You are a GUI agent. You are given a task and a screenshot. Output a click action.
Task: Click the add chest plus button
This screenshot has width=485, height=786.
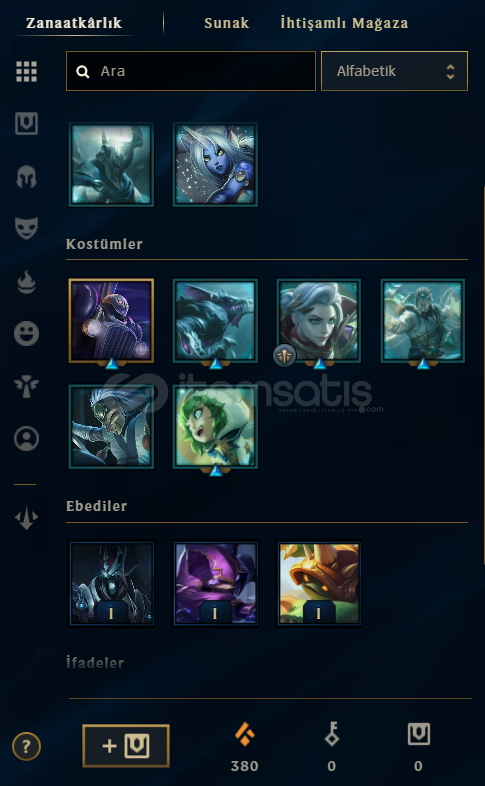tap(126, 746)
